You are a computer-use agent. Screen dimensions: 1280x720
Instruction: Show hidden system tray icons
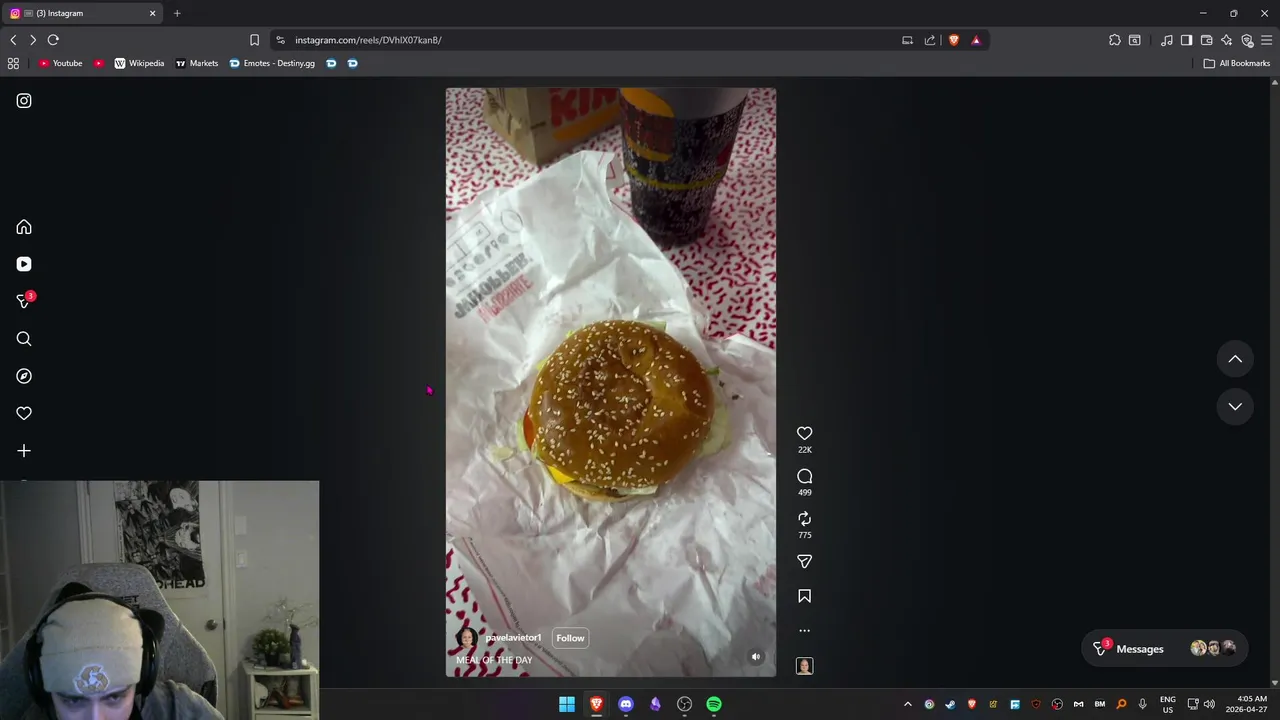[x=908, y=704]
